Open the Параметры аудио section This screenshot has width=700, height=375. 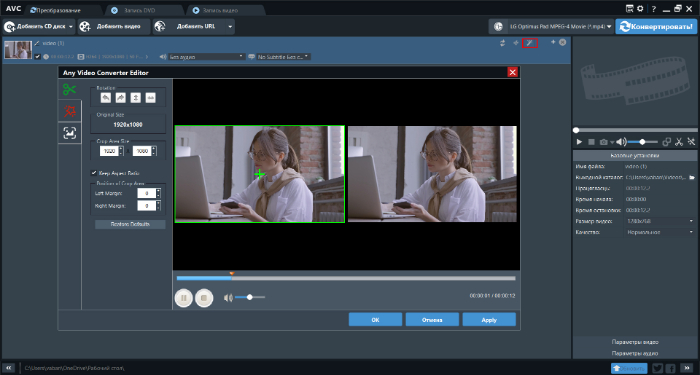pyautogui.click(x=634, y=353)
